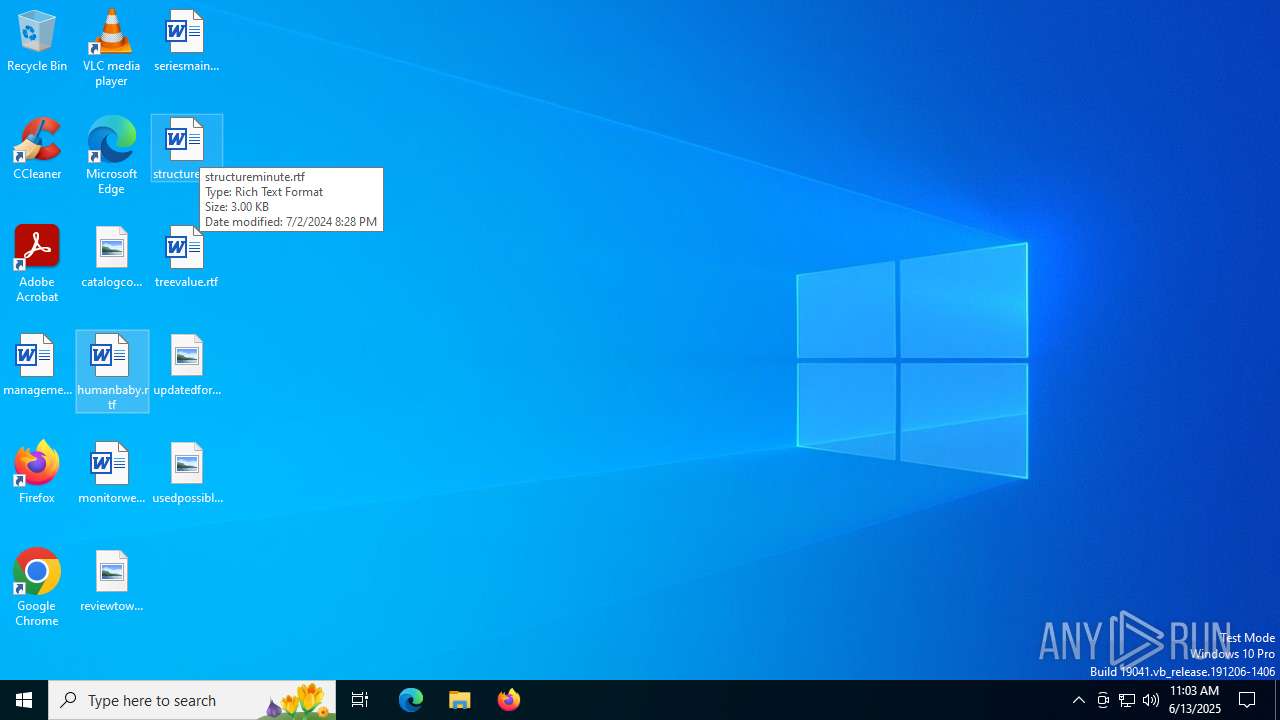Viewport: 1280px width, 720px height.
Task: Select the Adobe Acrobat desktop shortcut
Action: [x=37, y=264]
